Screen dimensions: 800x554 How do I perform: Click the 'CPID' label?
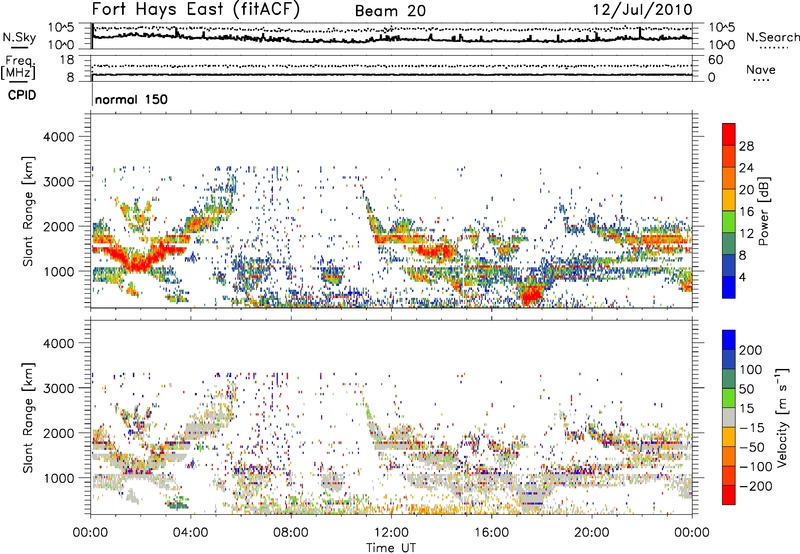(22, 95)
